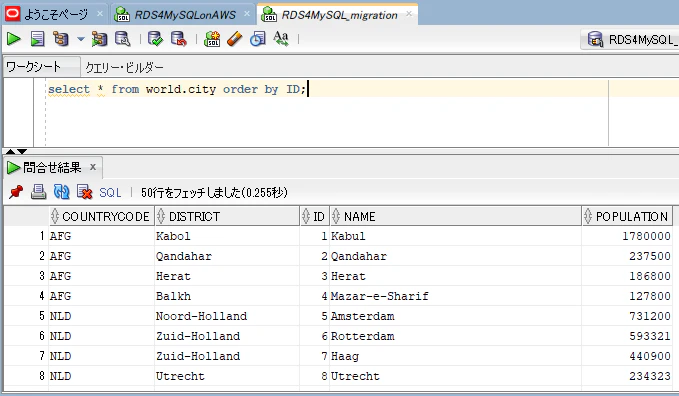This screenshot has height=396, width=679.
Task: Select population value 234323
Action: coord(627,376)
